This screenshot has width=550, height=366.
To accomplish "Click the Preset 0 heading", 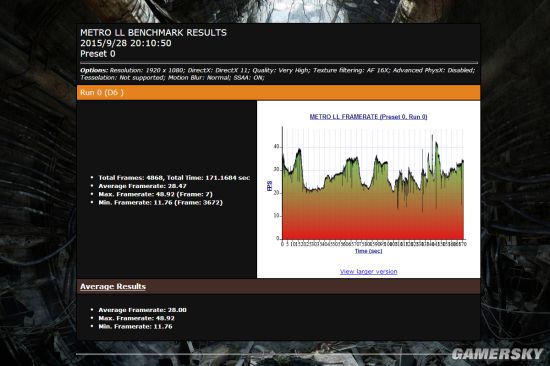I will 98,54.
